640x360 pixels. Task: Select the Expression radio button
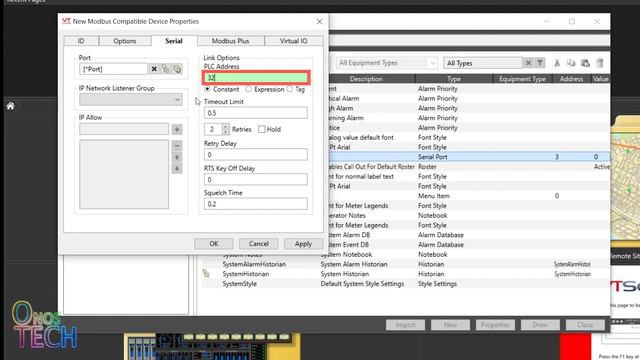point(249,89)
